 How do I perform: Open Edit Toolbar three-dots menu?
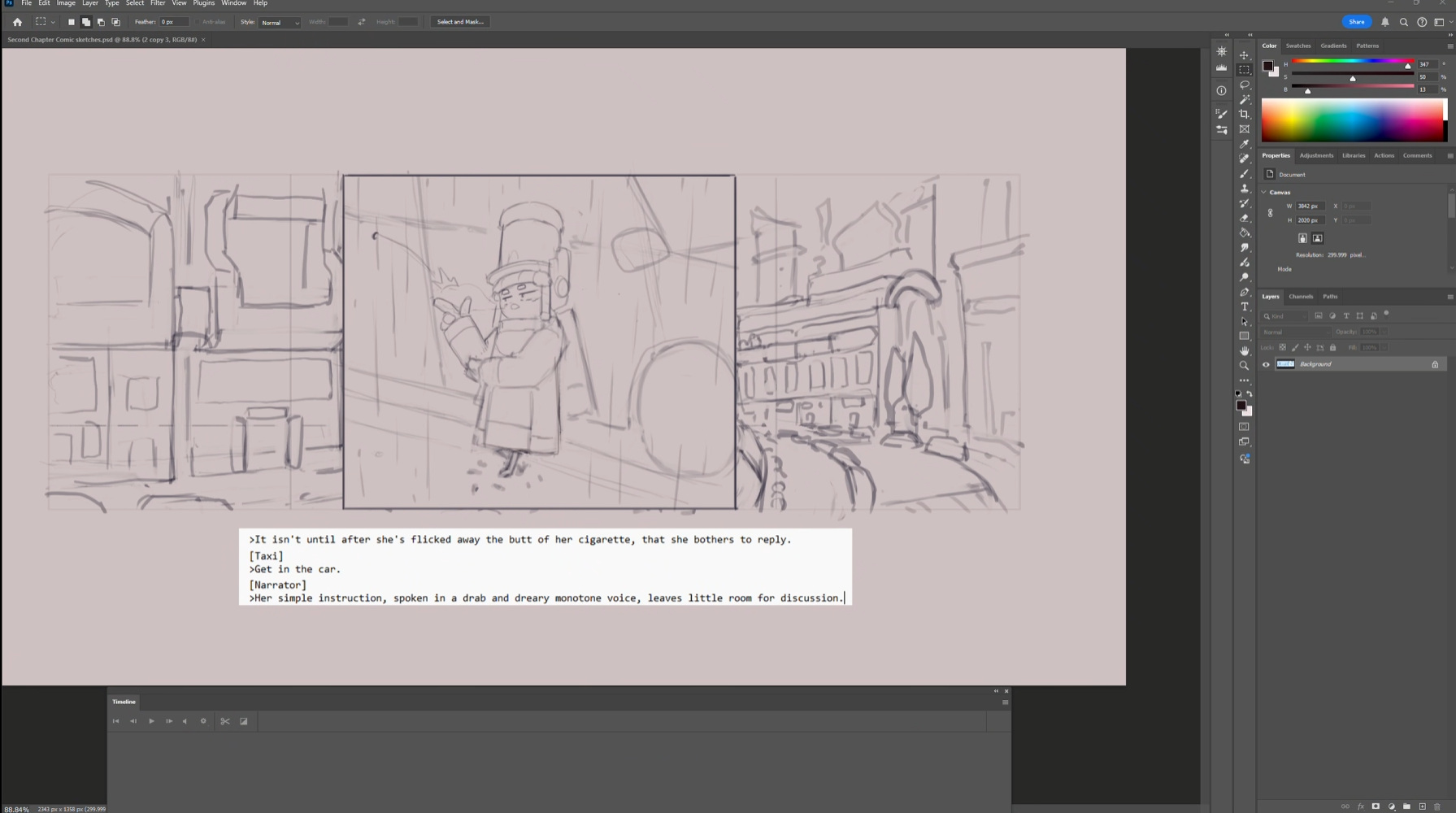coord(1244,380)
